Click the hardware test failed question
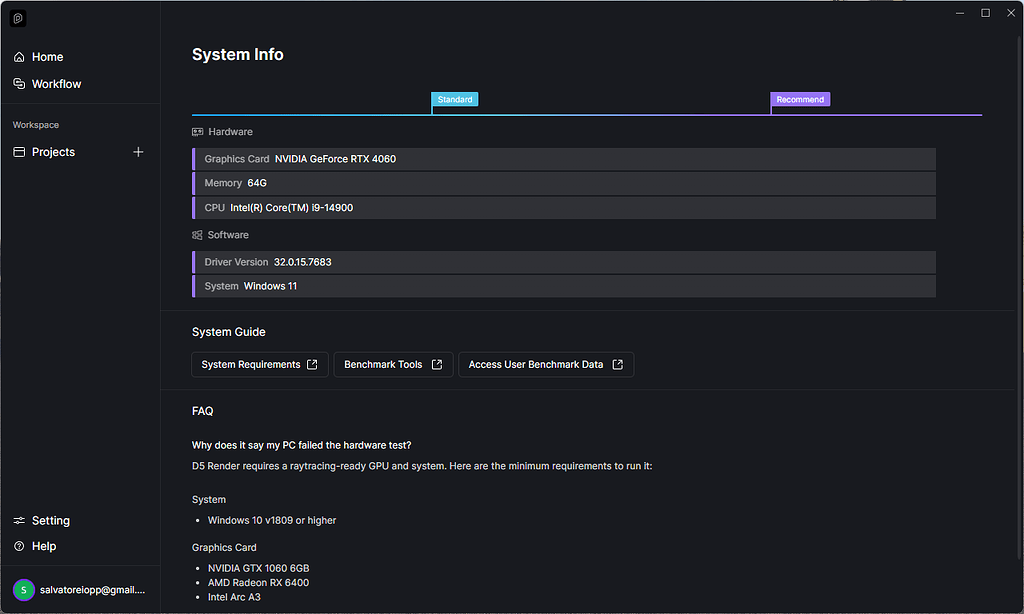This screenshot has height=614, width=1024. 302,445
